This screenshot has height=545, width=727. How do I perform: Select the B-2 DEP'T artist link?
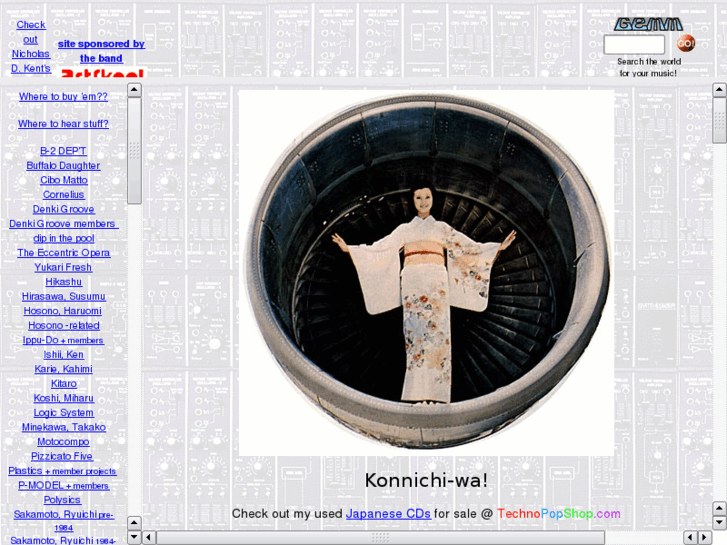point(63,151)
